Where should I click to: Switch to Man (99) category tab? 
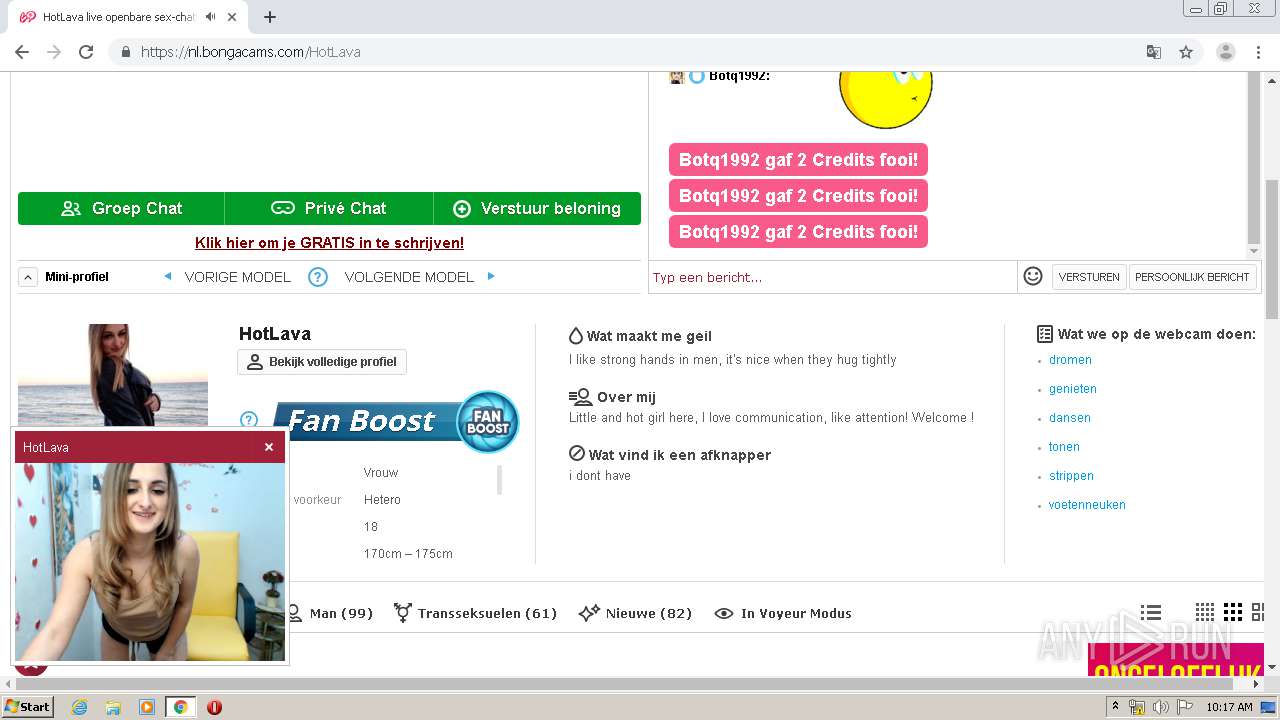pos(330,613)
